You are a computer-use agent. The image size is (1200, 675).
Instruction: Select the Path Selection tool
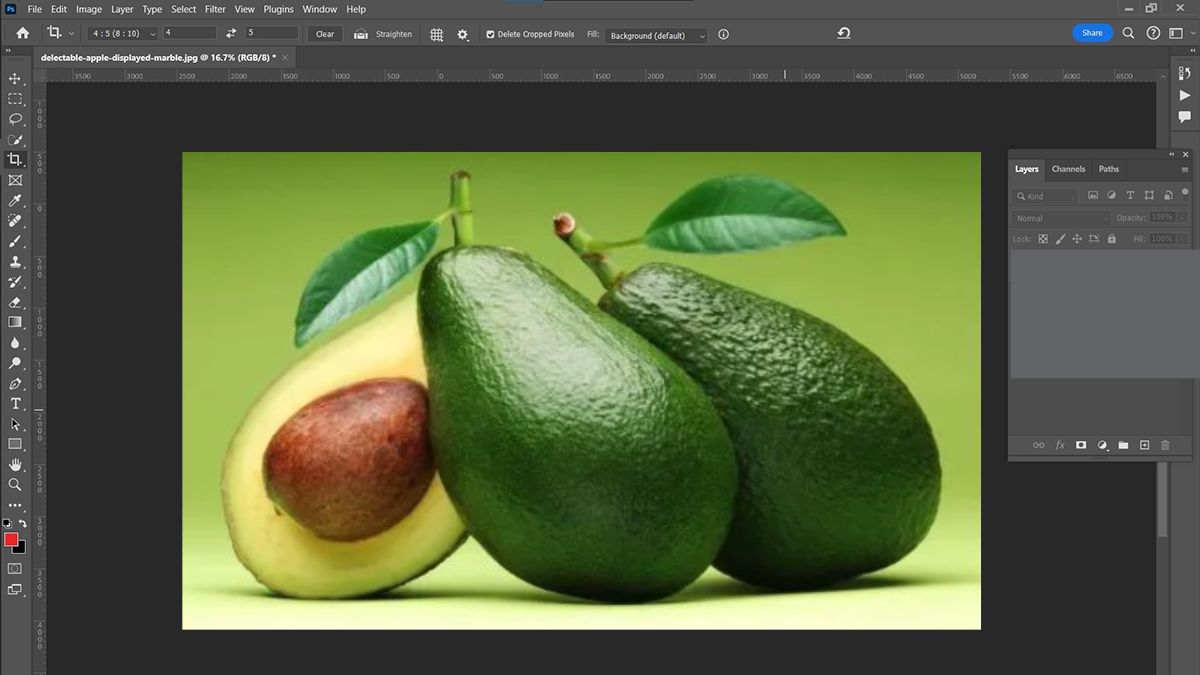click(15, 424)
